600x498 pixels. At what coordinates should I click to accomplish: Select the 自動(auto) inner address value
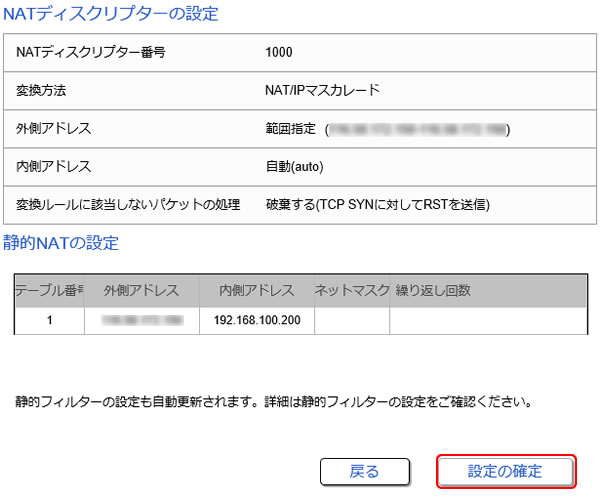[294, 167]
